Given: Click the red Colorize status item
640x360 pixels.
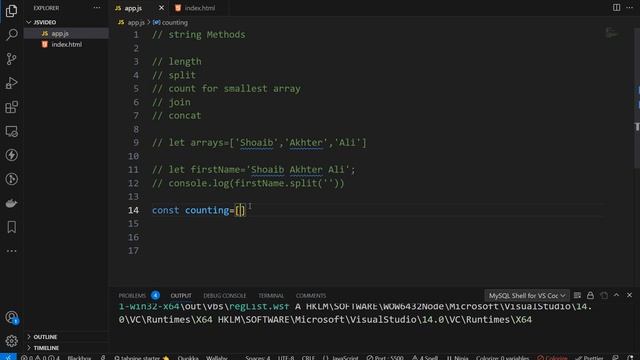Looking at the screenshot, I should click(552, 357).
